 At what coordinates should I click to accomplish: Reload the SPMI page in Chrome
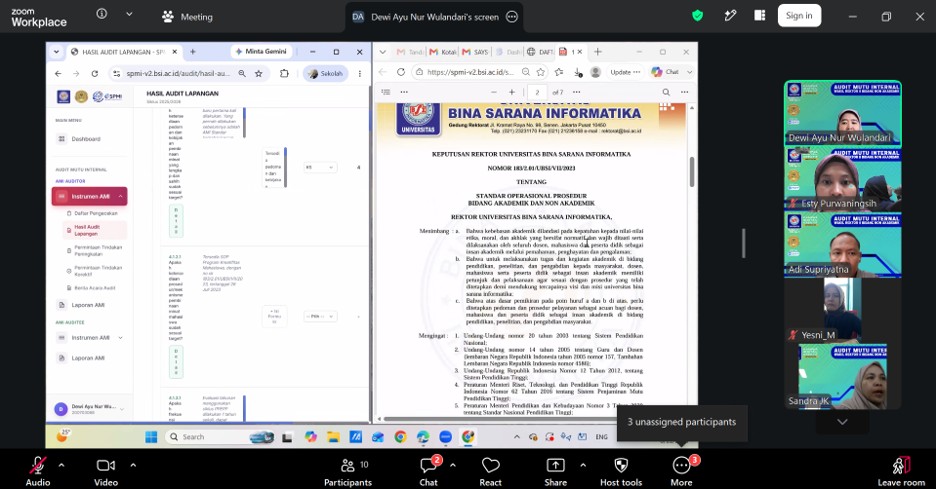coord(94,73)
